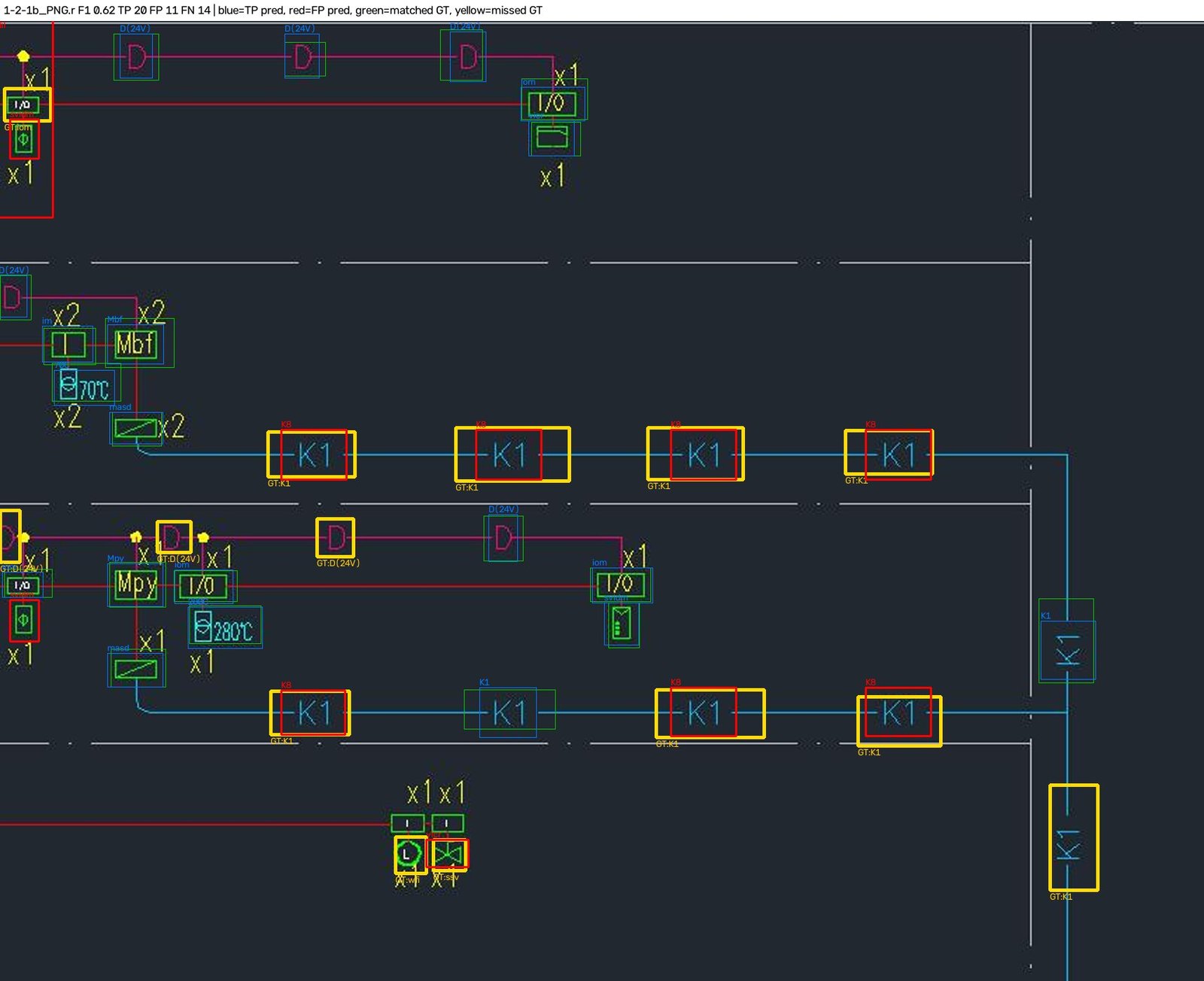
Task: Click the circled L symbol
Action: coord(409,855)
